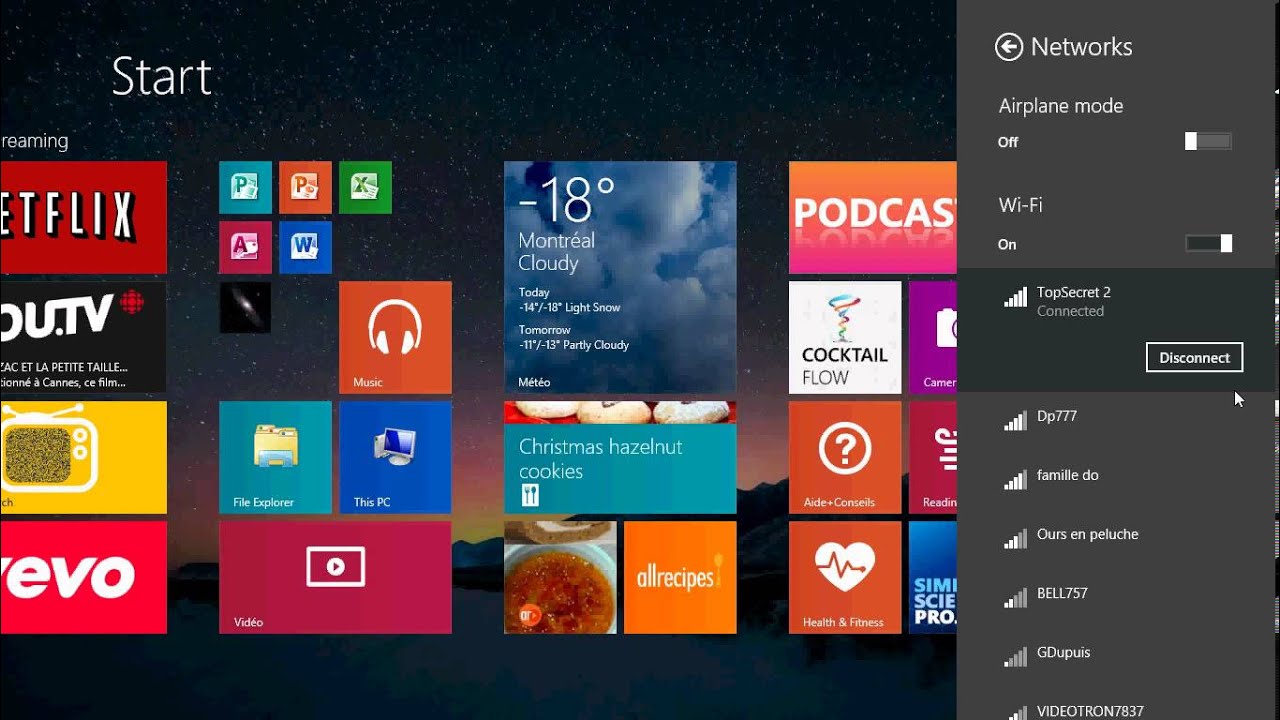The image size is (1280, 720).
Task: Open the Music app tile
Action: [x=395, y=337]
